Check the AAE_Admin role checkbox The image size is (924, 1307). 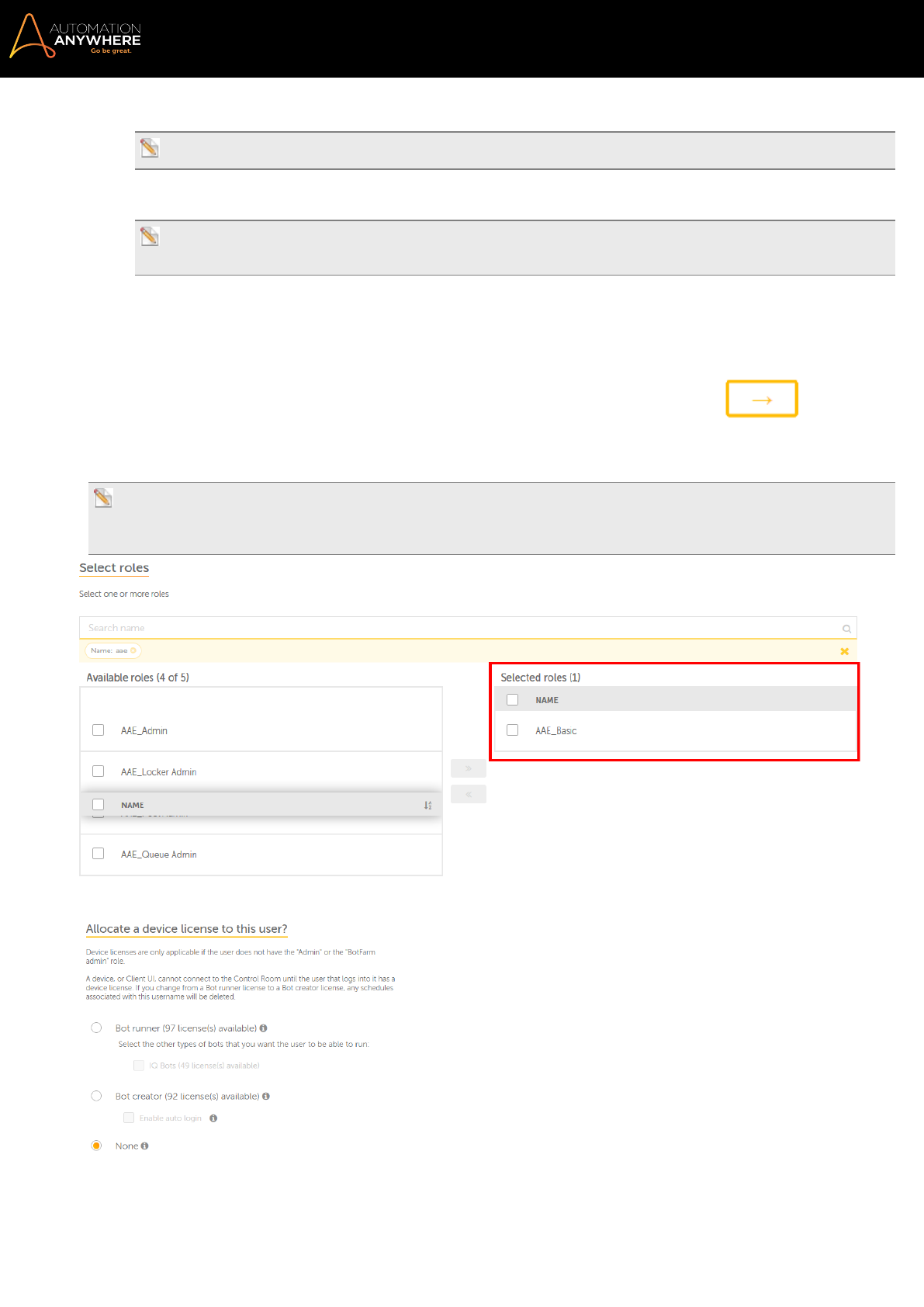[x=99, y=730]
